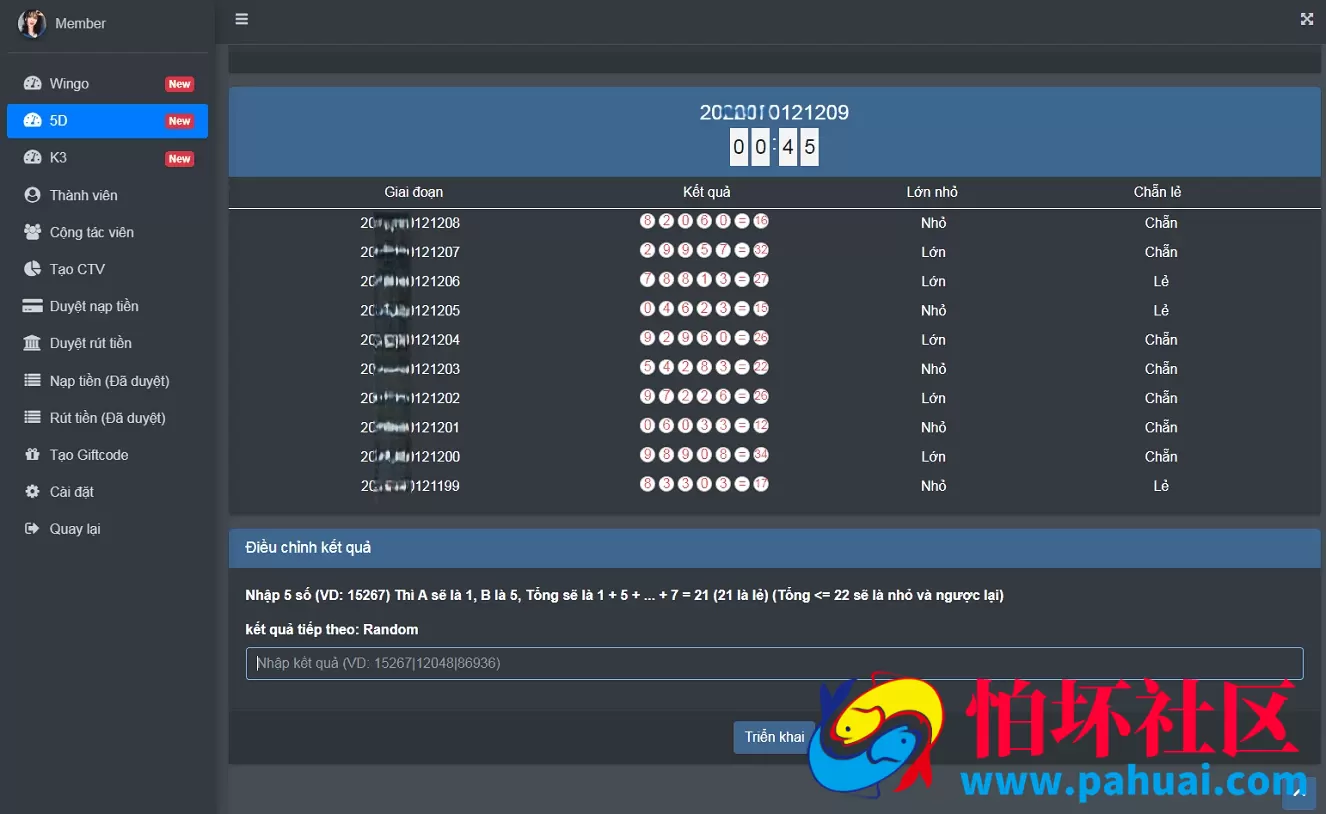The width and height of the screenshot is (1326, 814).
Task: Click the Quay lại link
Action: (x=75, y=529)
